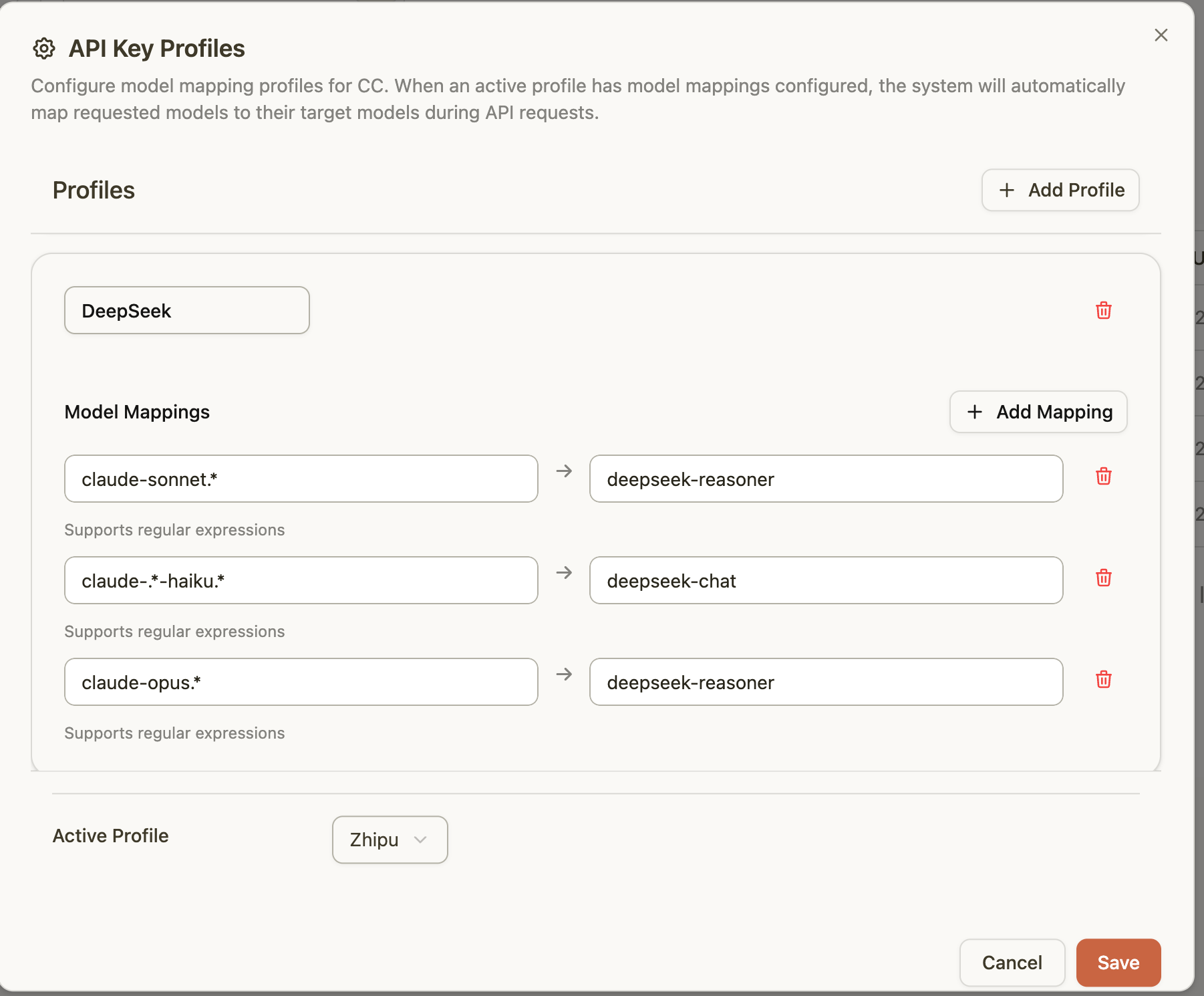Open the Active Profile dropdown showing Zhipu
The image size is (1204, 996).
point(390,840)
